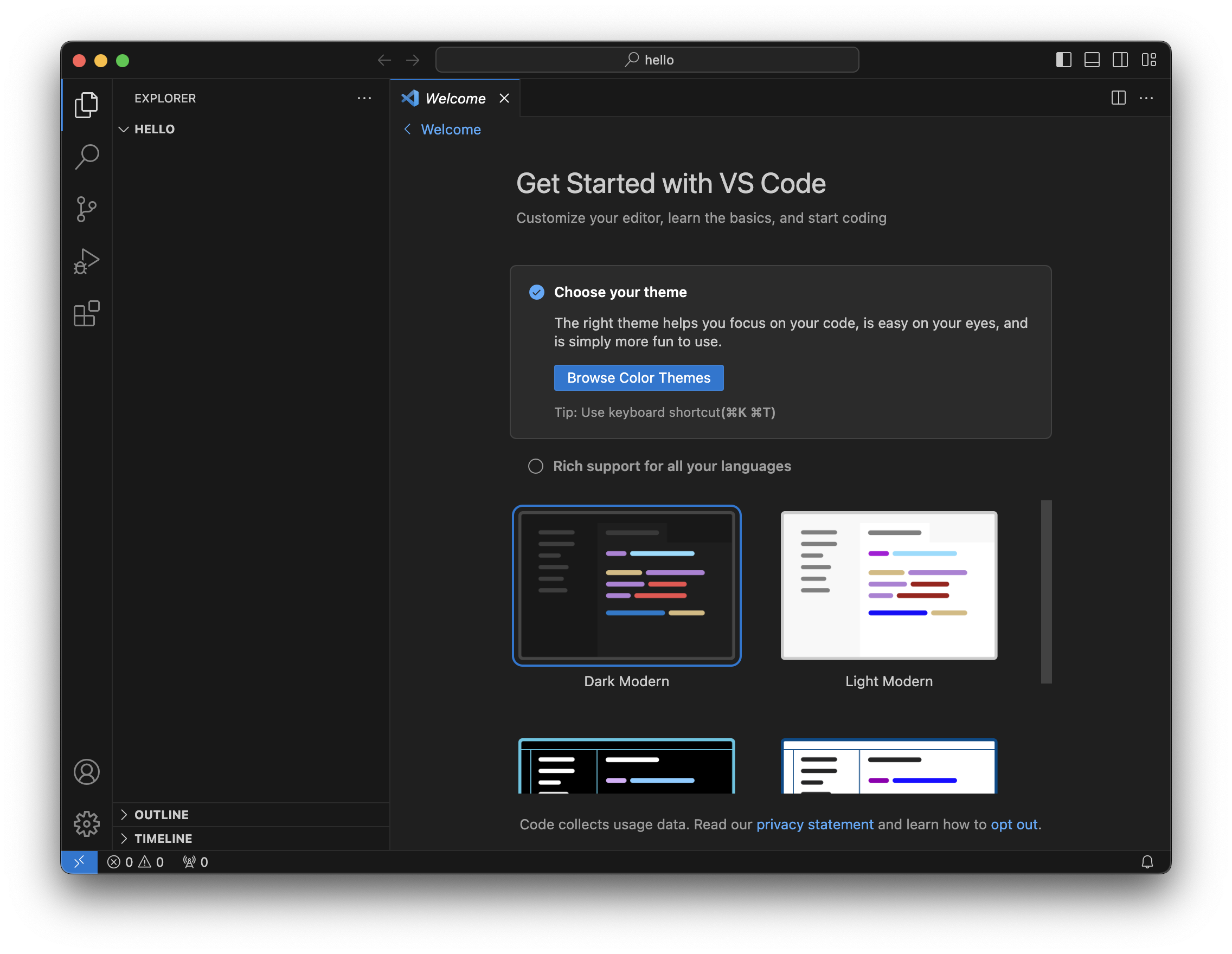Open Rich support for all your languages step
This screenshot has height=954, width=1232.
672,466
